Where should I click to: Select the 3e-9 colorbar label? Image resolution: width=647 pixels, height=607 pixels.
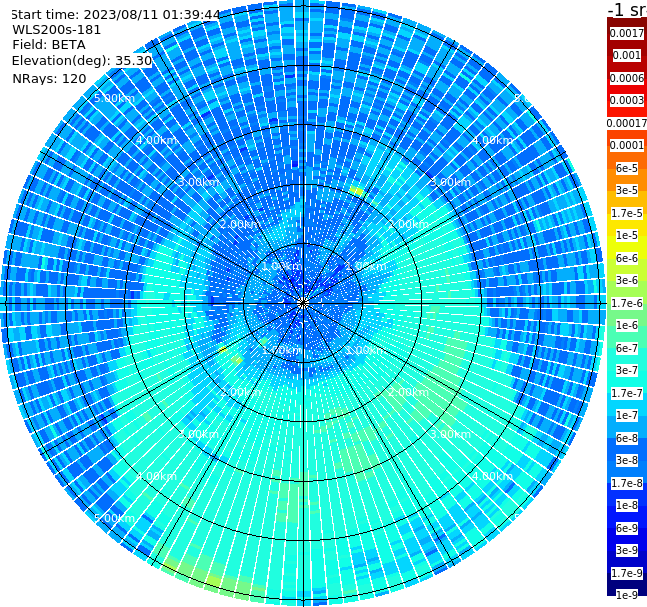[x=627, y=550]
